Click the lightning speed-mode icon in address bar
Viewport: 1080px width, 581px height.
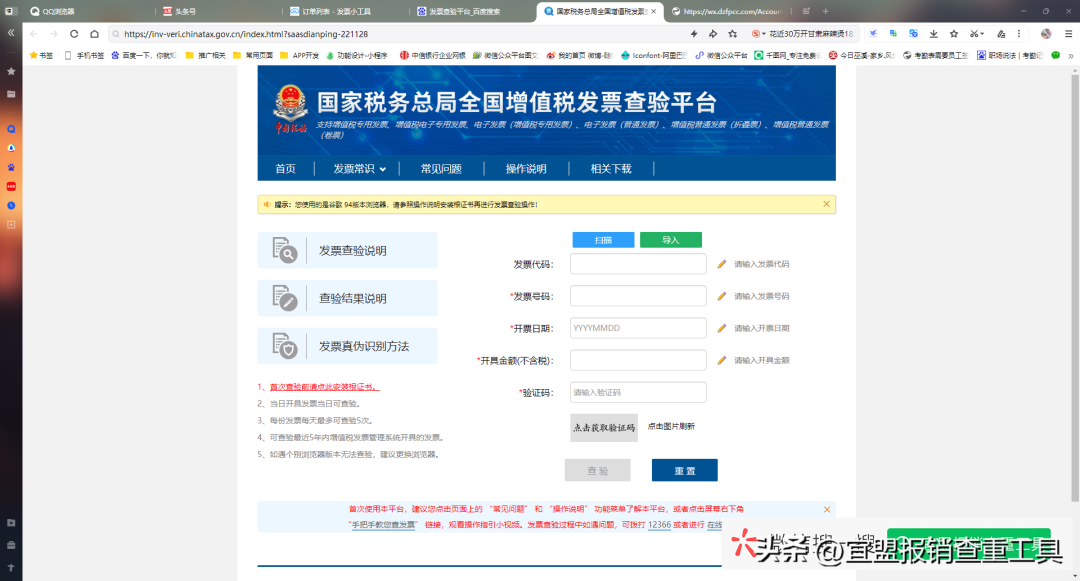(x=694, y=34)
